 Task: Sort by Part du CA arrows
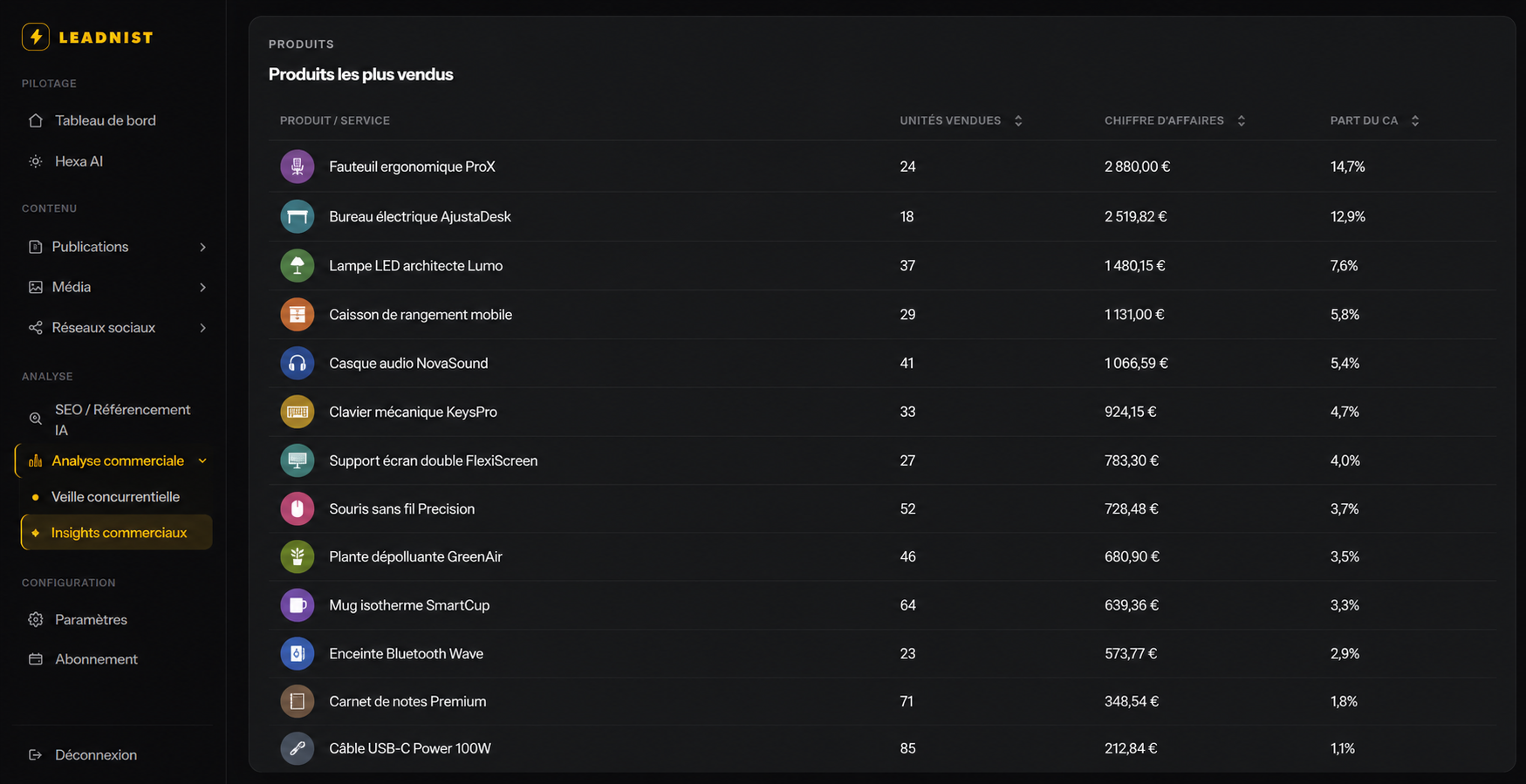(1415, 120)
